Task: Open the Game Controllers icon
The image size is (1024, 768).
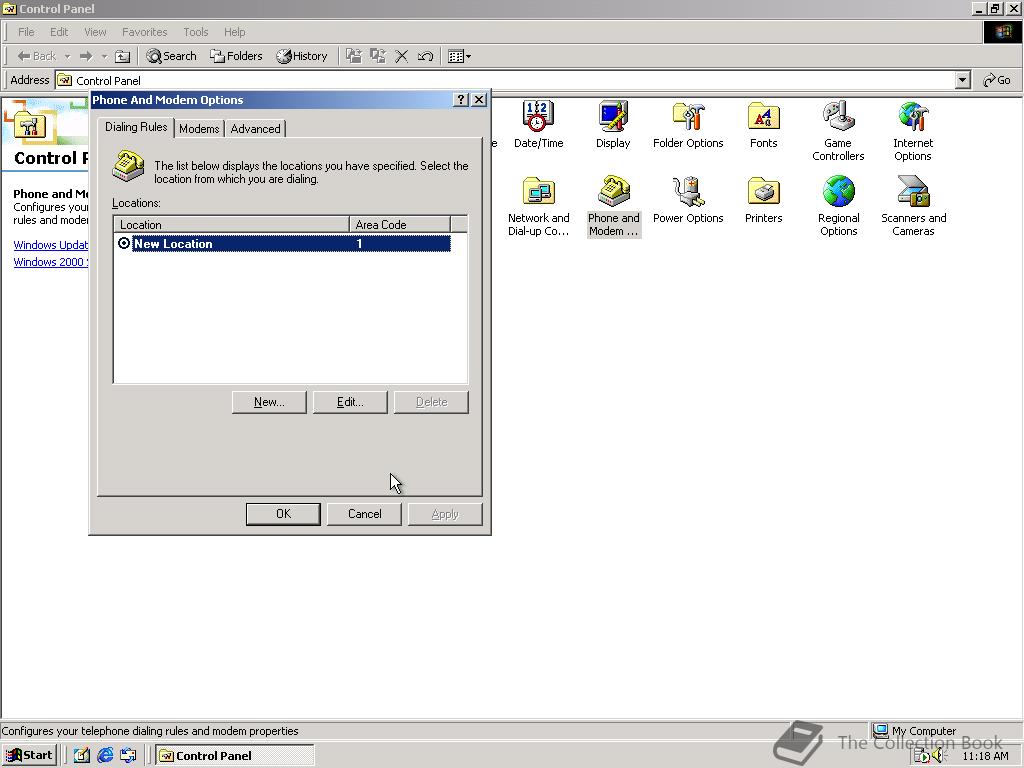Action: [x=838, y=131]
